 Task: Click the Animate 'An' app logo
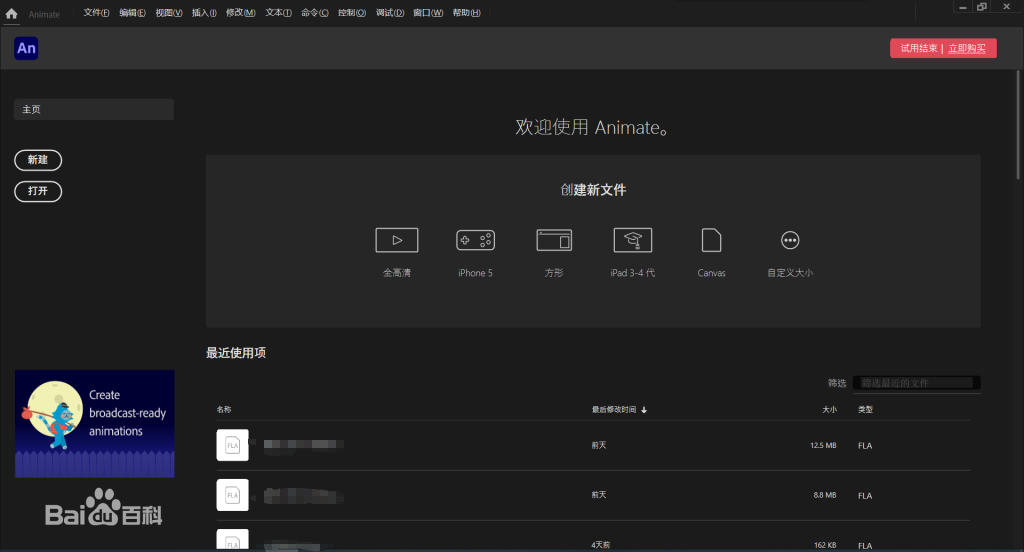click(26, 48)
